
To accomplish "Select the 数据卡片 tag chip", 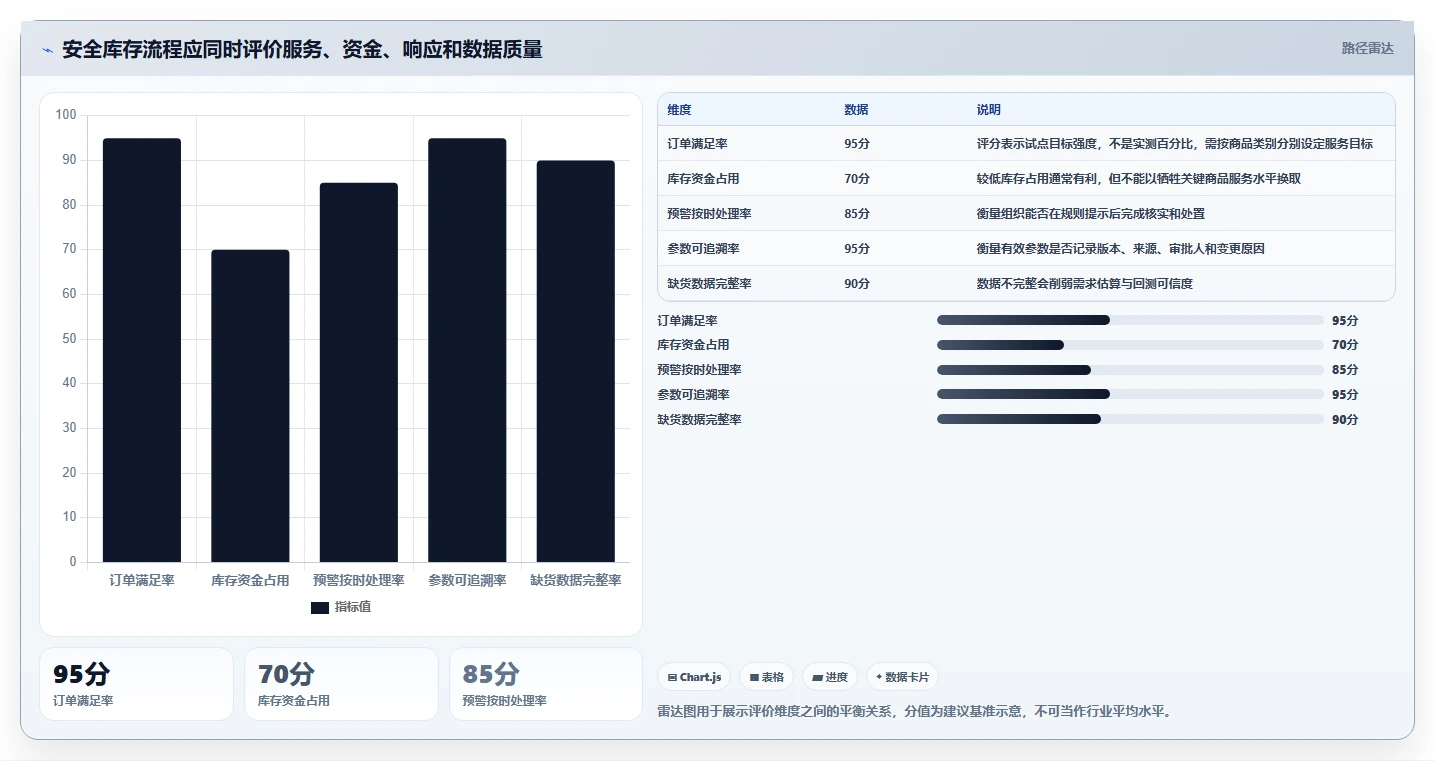I will pyautogui.click(x=902, y=677).
